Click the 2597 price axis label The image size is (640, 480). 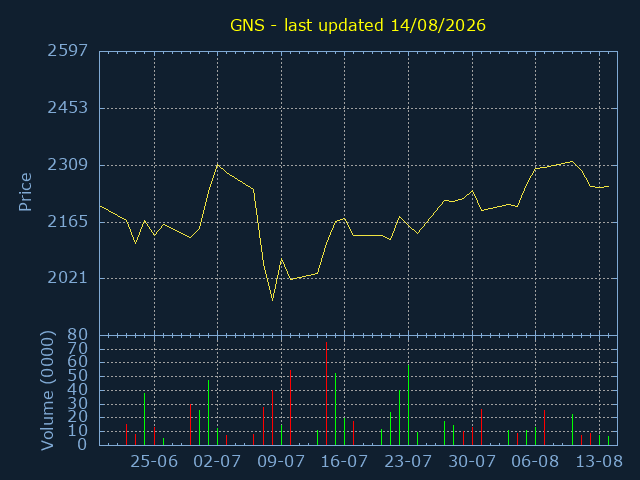coord(68,51)
